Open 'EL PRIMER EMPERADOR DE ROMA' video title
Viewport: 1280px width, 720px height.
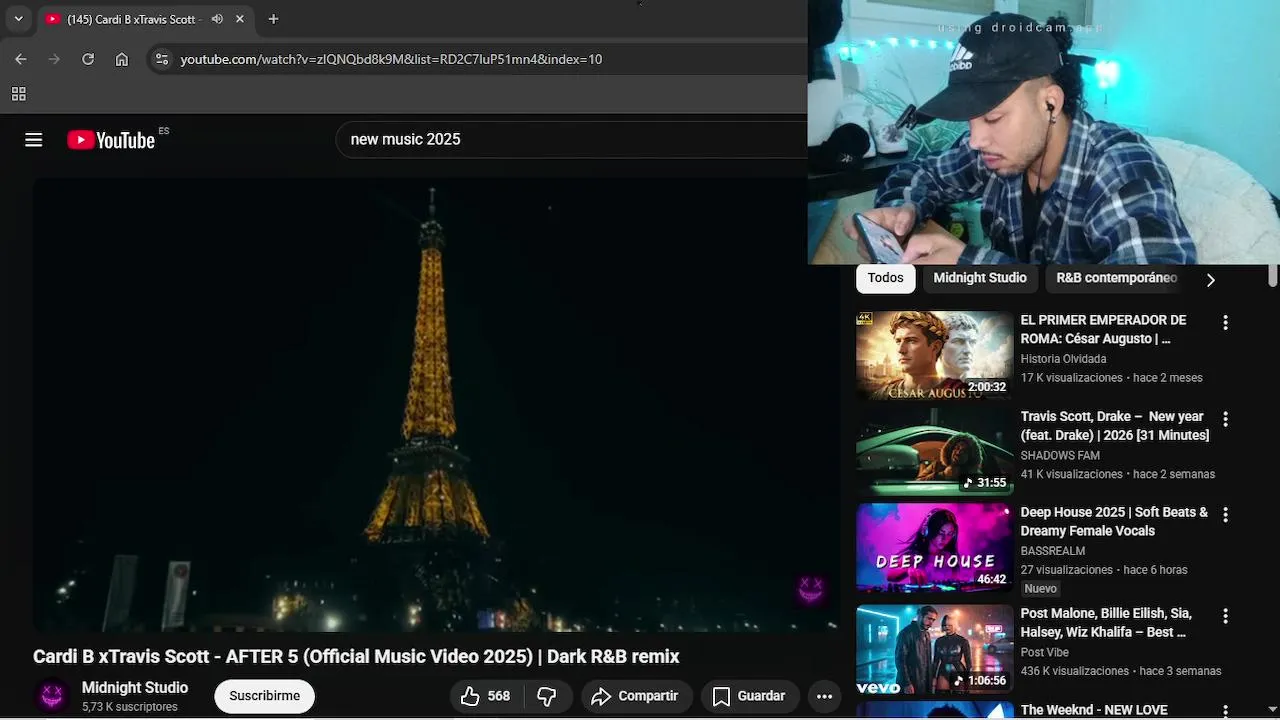click(x=1103, y=329)
